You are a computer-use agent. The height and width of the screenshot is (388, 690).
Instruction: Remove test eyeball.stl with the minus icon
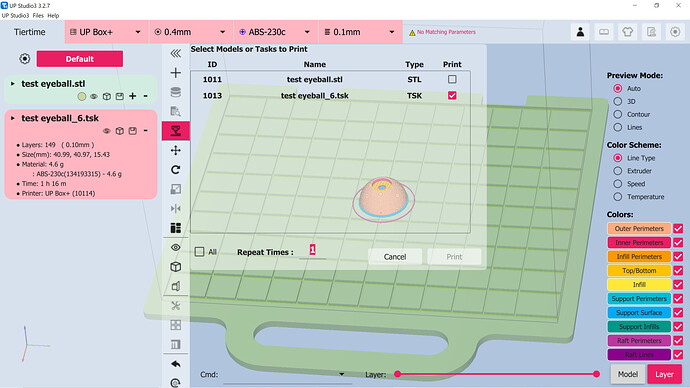tap(145, 96)
